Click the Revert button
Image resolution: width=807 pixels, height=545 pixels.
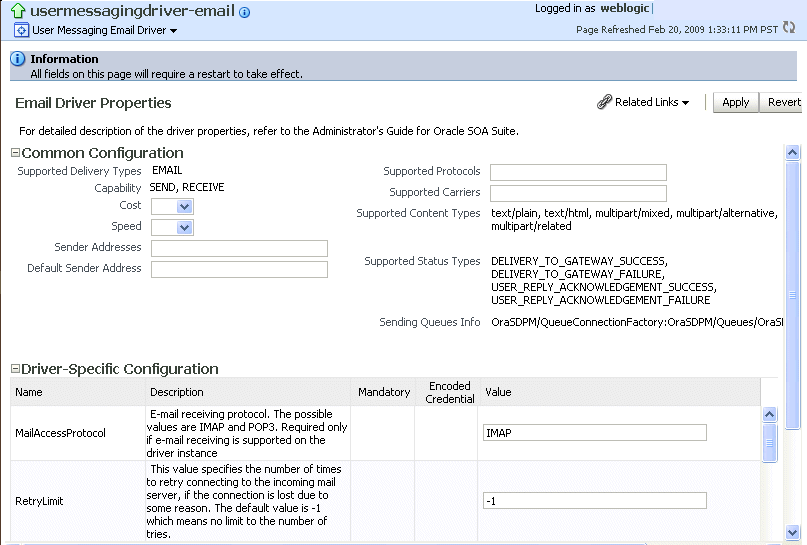(781, 102)
